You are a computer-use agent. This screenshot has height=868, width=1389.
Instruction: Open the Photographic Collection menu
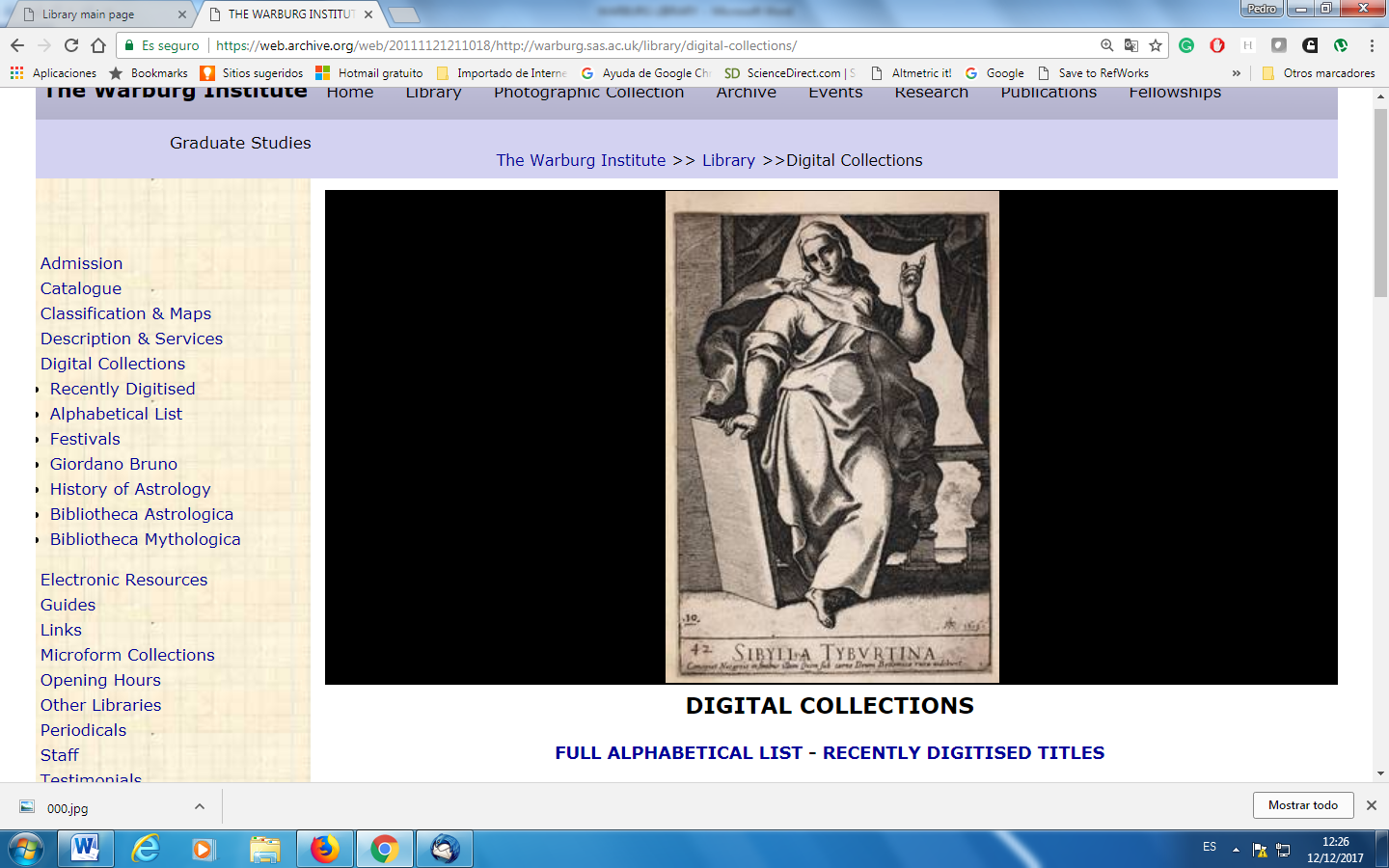tap(588, 93)
